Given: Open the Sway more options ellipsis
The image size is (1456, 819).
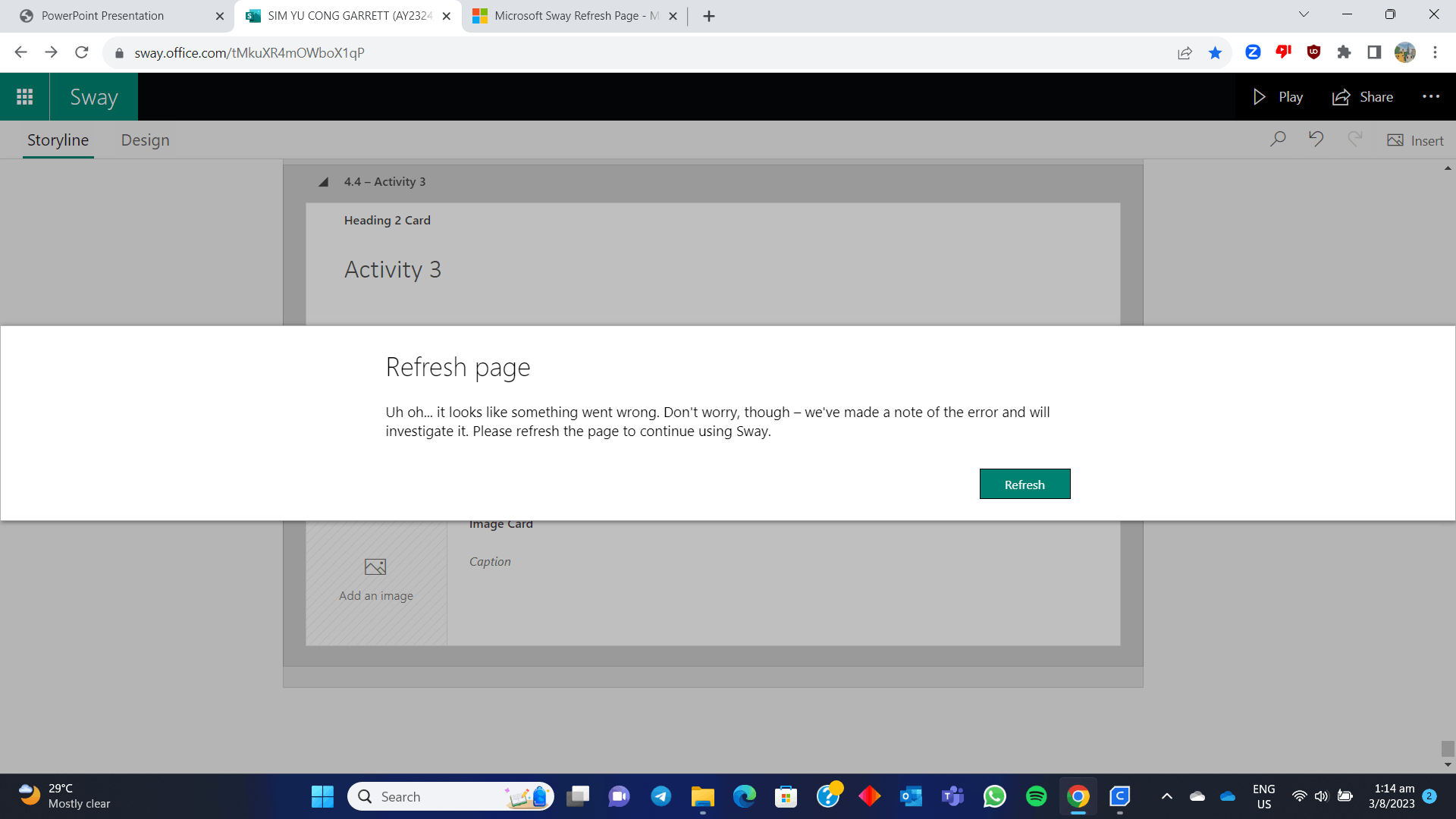Looking at the screenshot, I should click(x=1431, y=96).
